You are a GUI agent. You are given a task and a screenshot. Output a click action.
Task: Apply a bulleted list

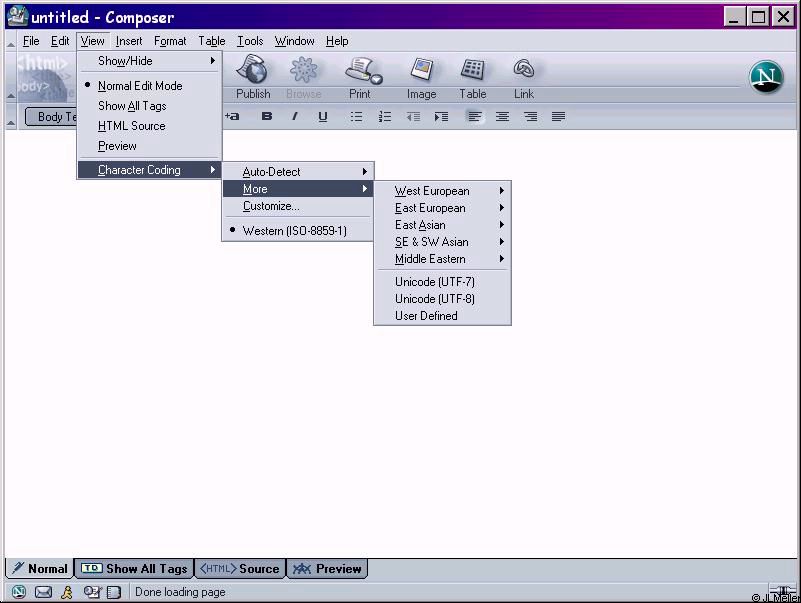coord(356,117)
